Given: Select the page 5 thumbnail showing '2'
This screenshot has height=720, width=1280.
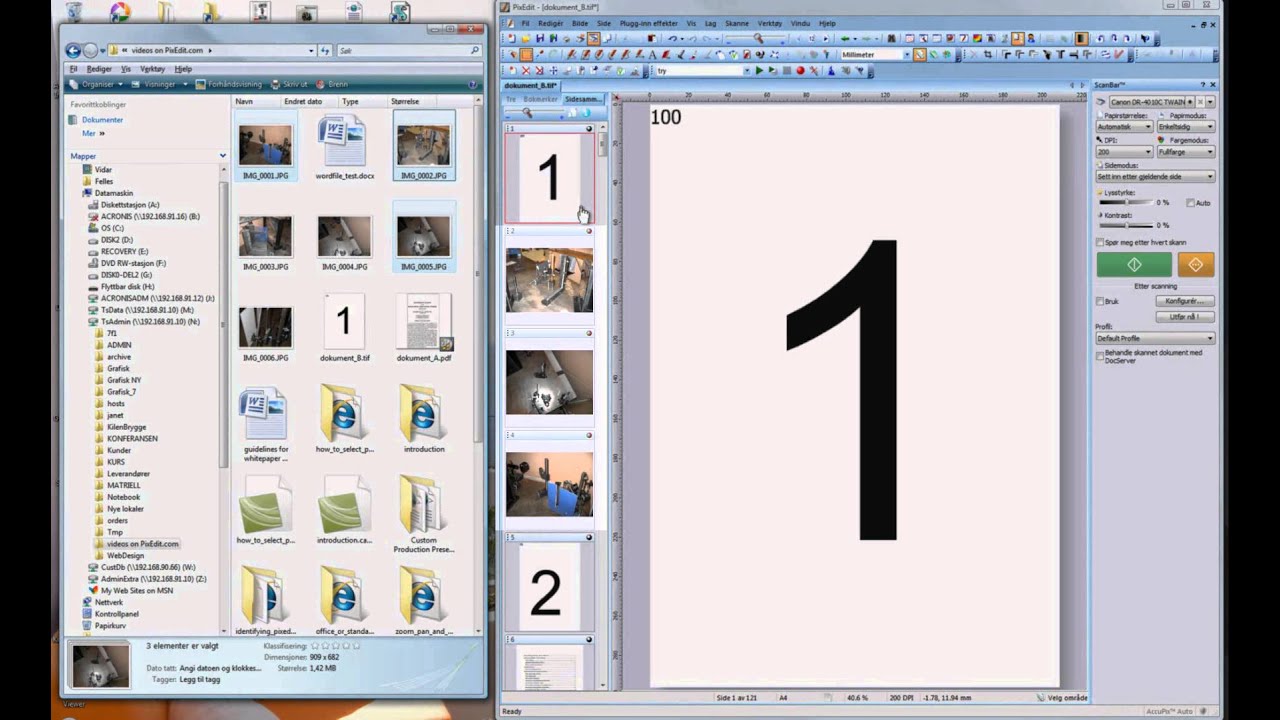Looking at the screenshot, I should (549, 587).
